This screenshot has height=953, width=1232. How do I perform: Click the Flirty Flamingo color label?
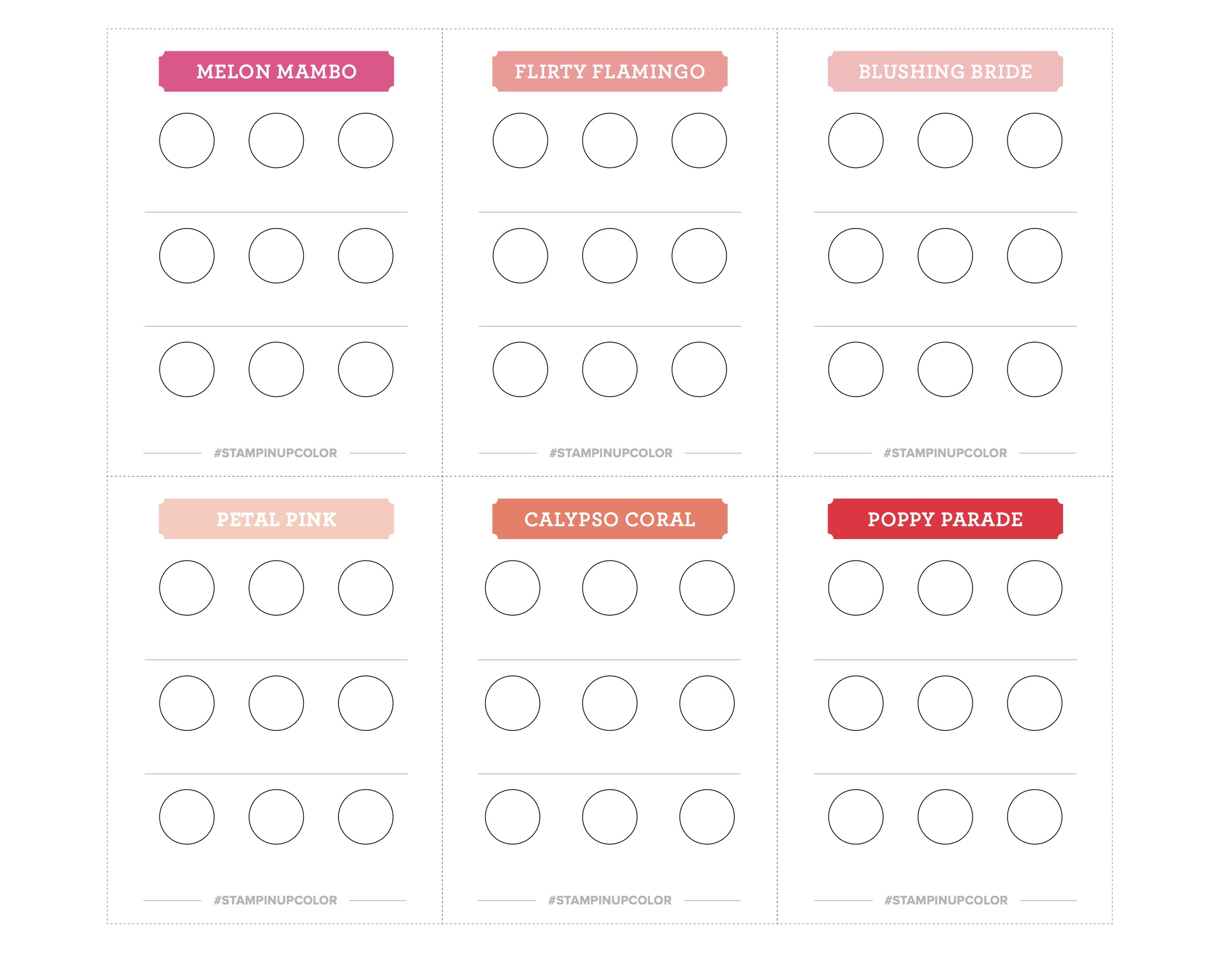point(610,71)
